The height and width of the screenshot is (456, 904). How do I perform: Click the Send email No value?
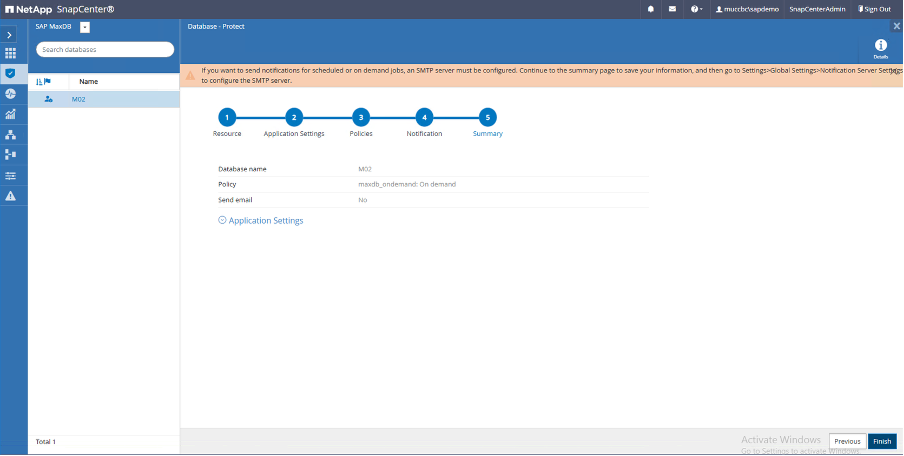(x=363, y=200)
